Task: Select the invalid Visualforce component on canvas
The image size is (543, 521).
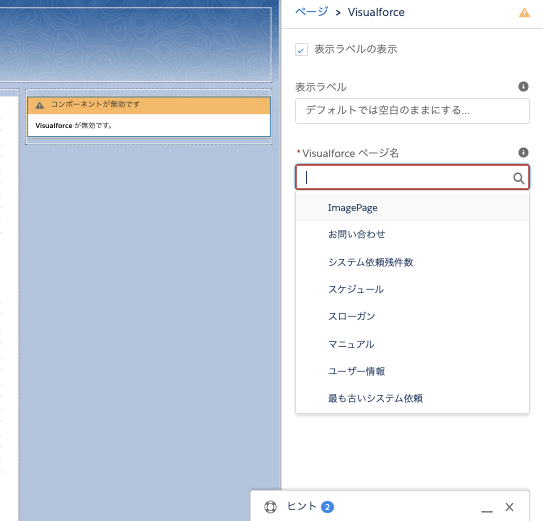Action: point(149,117)
